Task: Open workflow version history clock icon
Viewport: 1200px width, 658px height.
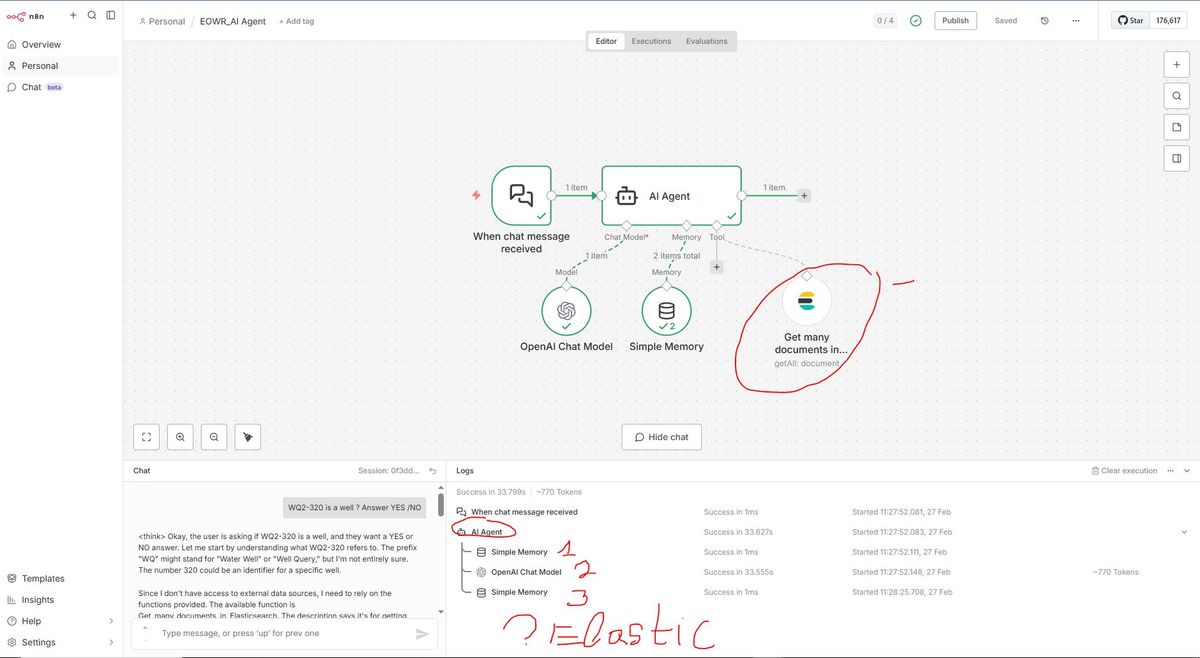Action: click(1044, 20)
